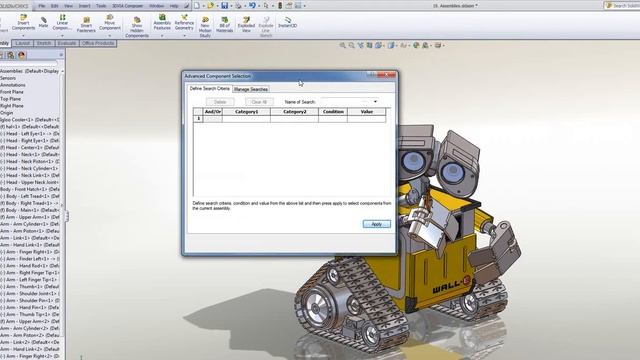Click the Zoom to Area magnifier icon
The image size is (640, 360).
click(351, 45)
